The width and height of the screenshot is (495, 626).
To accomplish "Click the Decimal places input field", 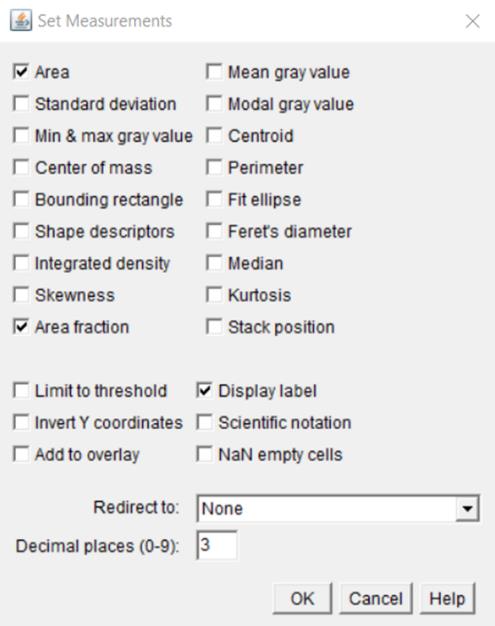I will tap(217, 545).
